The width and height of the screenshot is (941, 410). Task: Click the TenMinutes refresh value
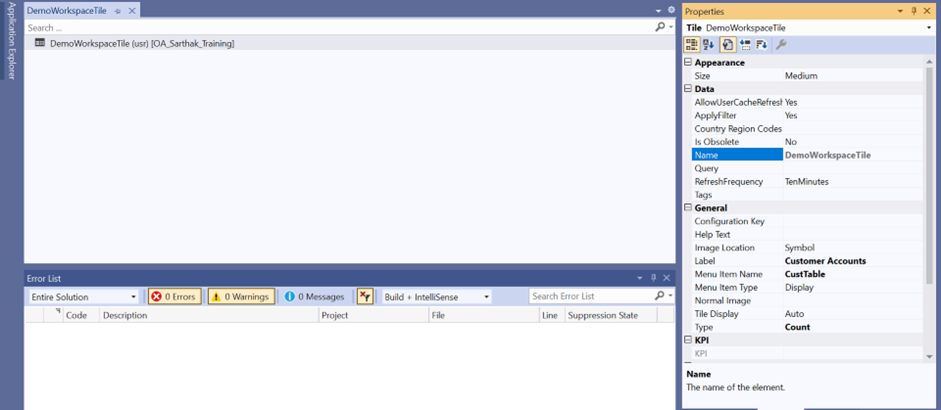click(x=807, y=181)
